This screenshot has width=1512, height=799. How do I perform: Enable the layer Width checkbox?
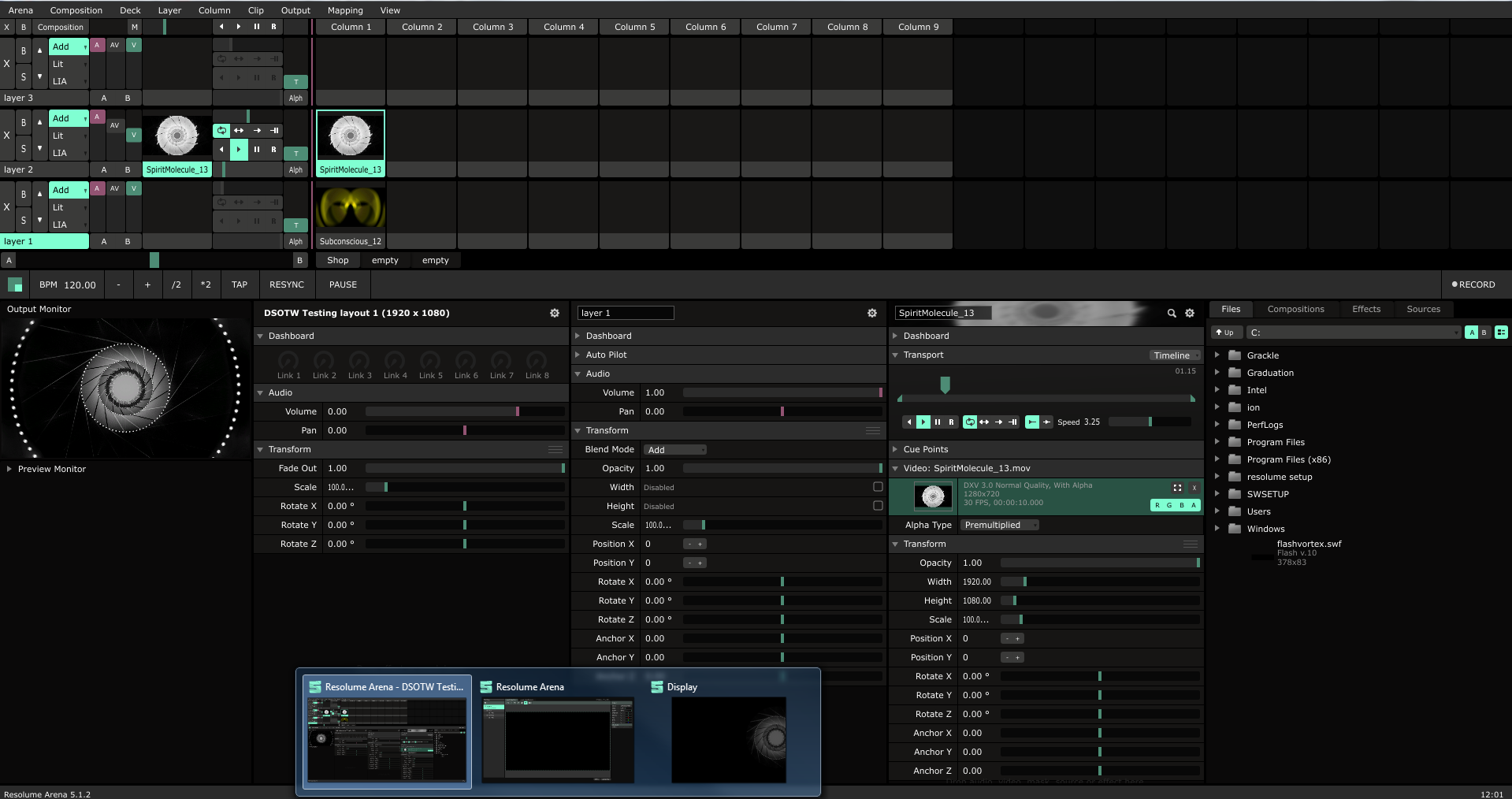(x=878, y=487)
